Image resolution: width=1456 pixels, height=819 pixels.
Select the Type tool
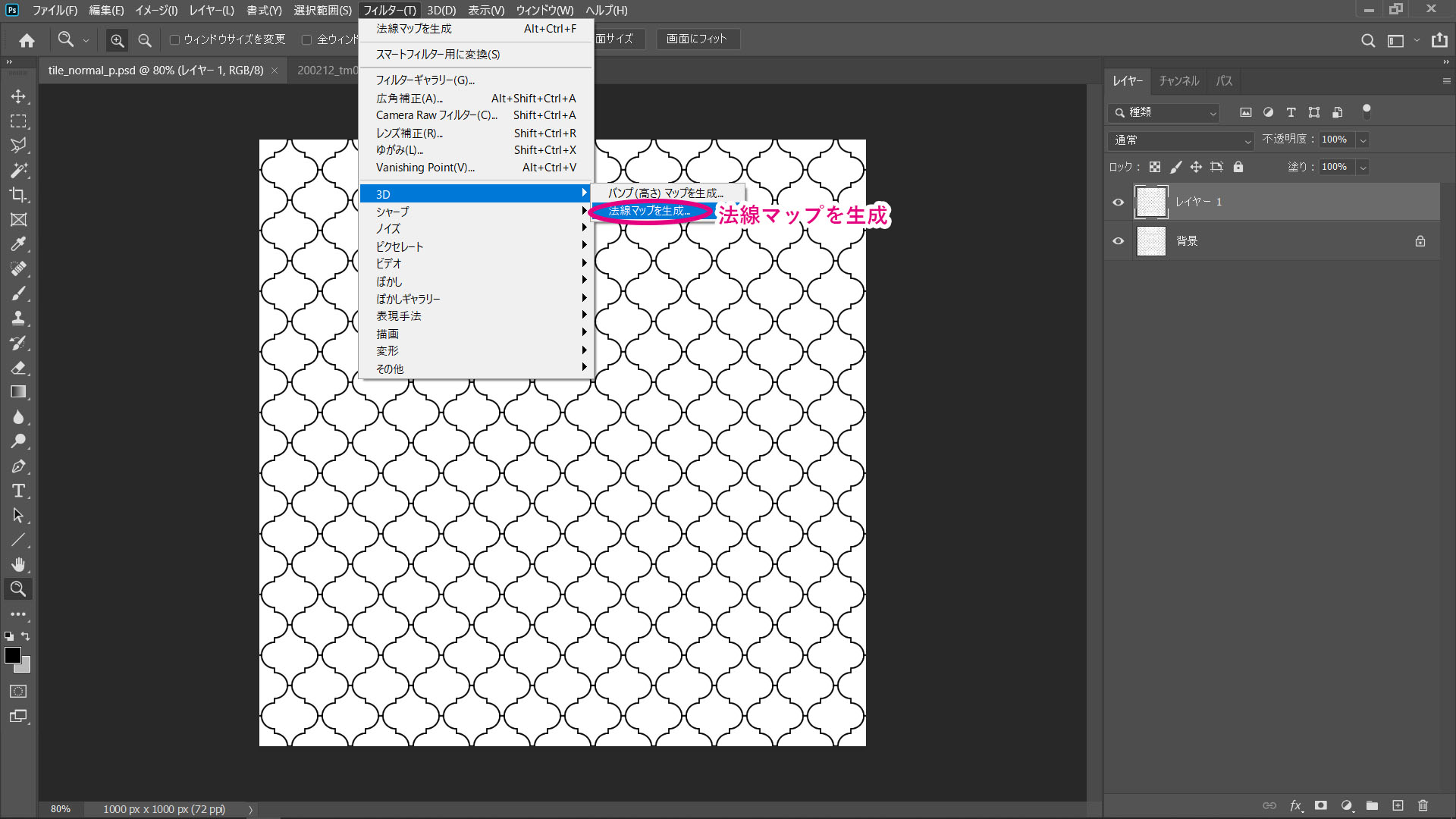click(x=18, y=491)
